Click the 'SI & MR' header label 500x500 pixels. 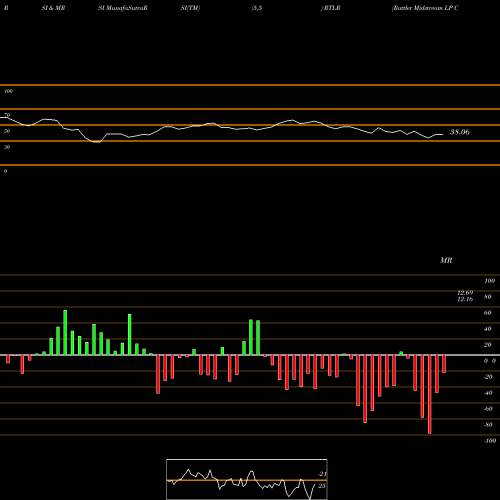[53, 8]
